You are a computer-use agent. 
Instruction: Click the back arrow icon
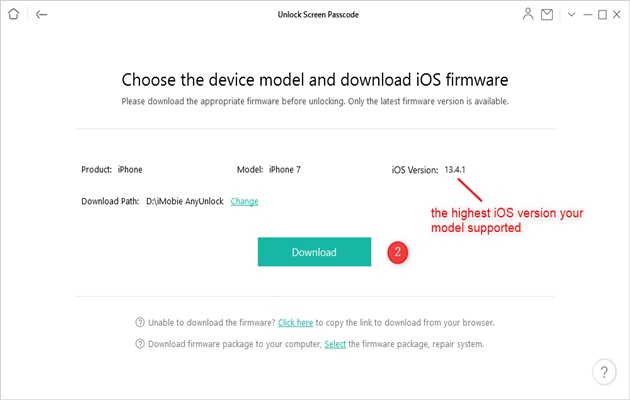tap(41, 14)
